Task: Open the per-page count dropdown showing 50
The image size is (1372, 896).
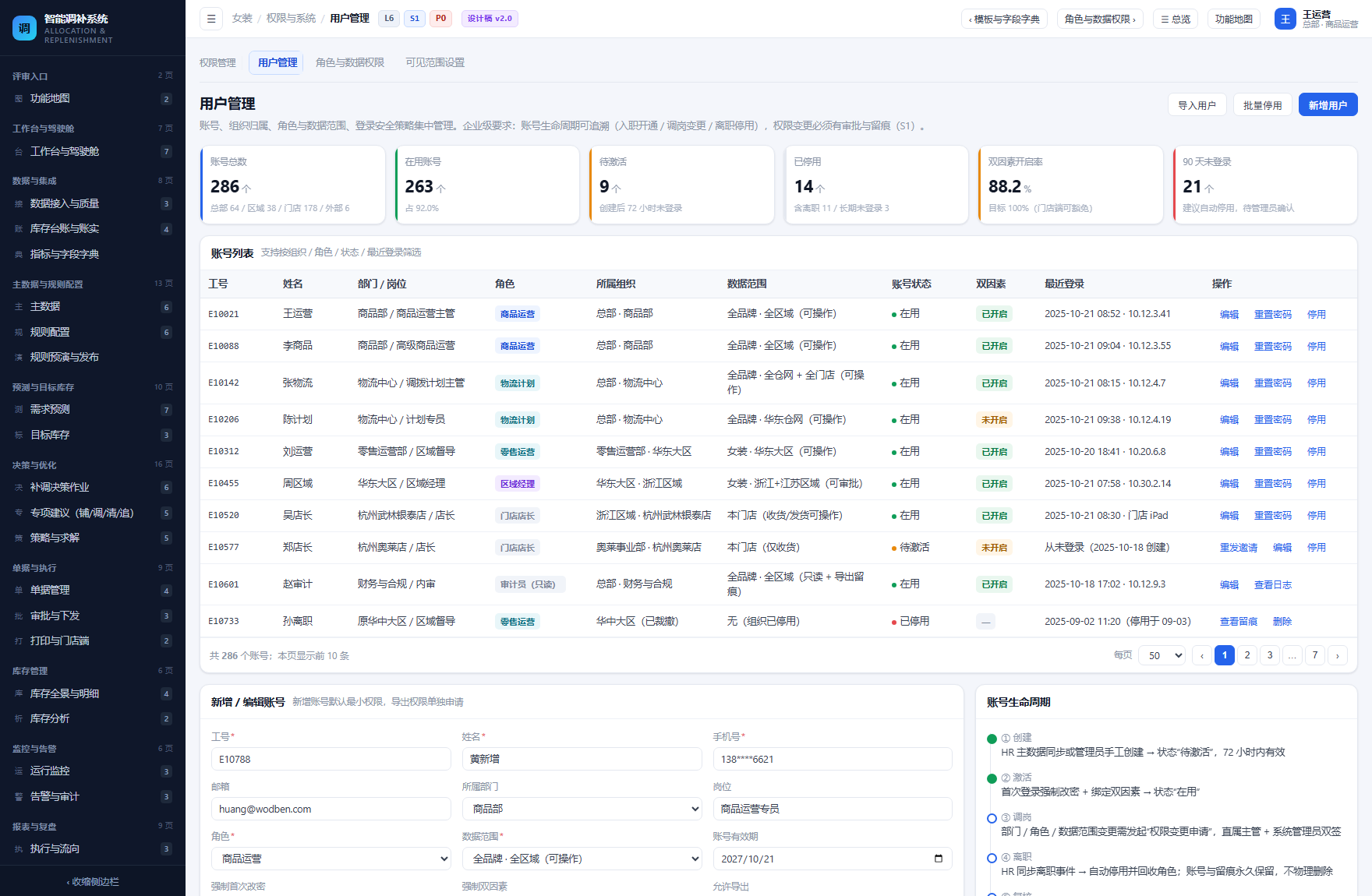Action: point(1162,655)
